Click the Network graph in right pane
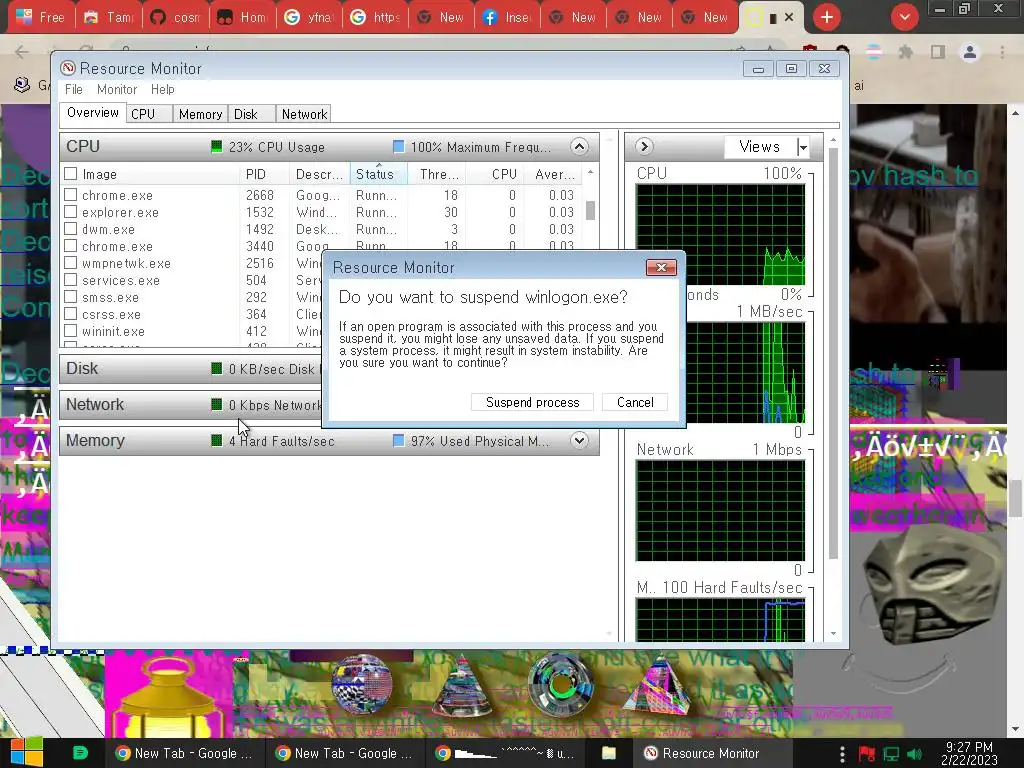The height and width of the screenshot is (768, 1024). (x=720, y=511)
